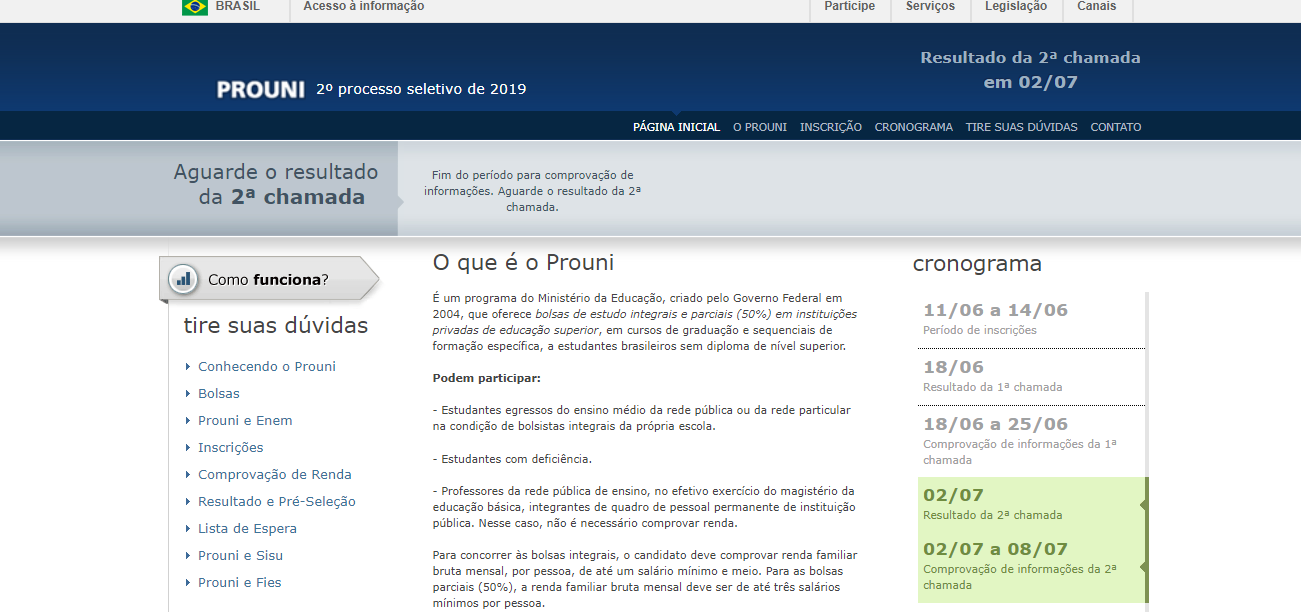Open the BRASIL portal link
Image resolution: width=1301 pixels, height=612 pixels.
(x=237, y=6)
